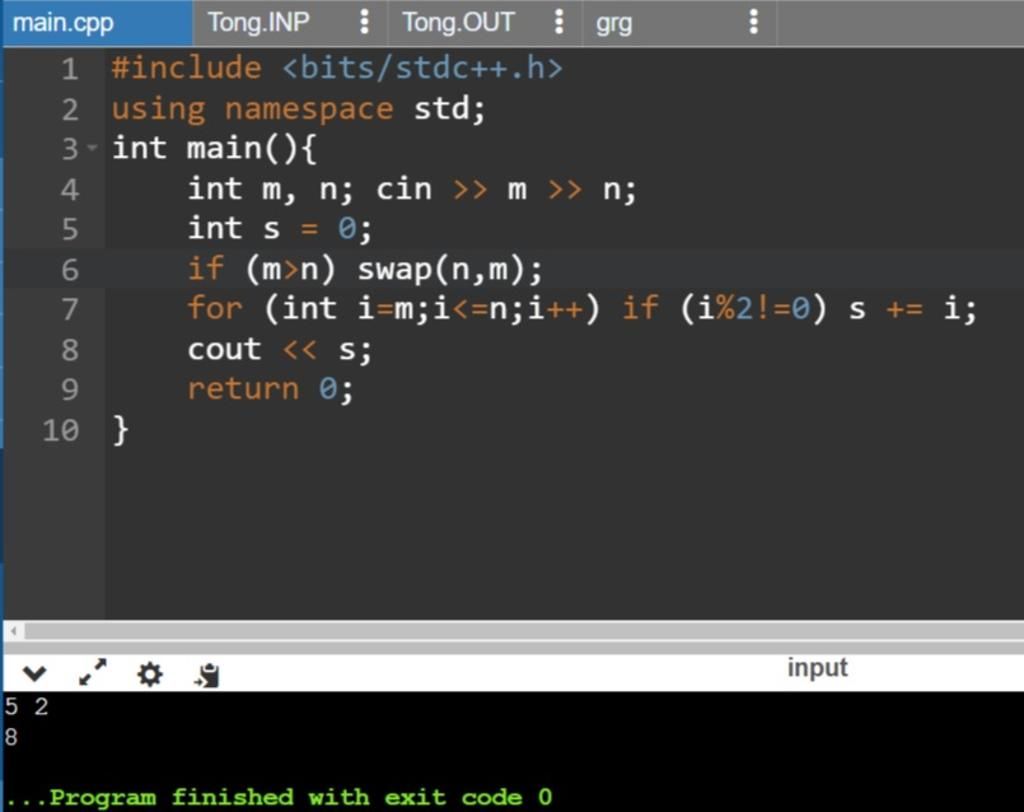Open grg tab options menu

coord(754,22)
